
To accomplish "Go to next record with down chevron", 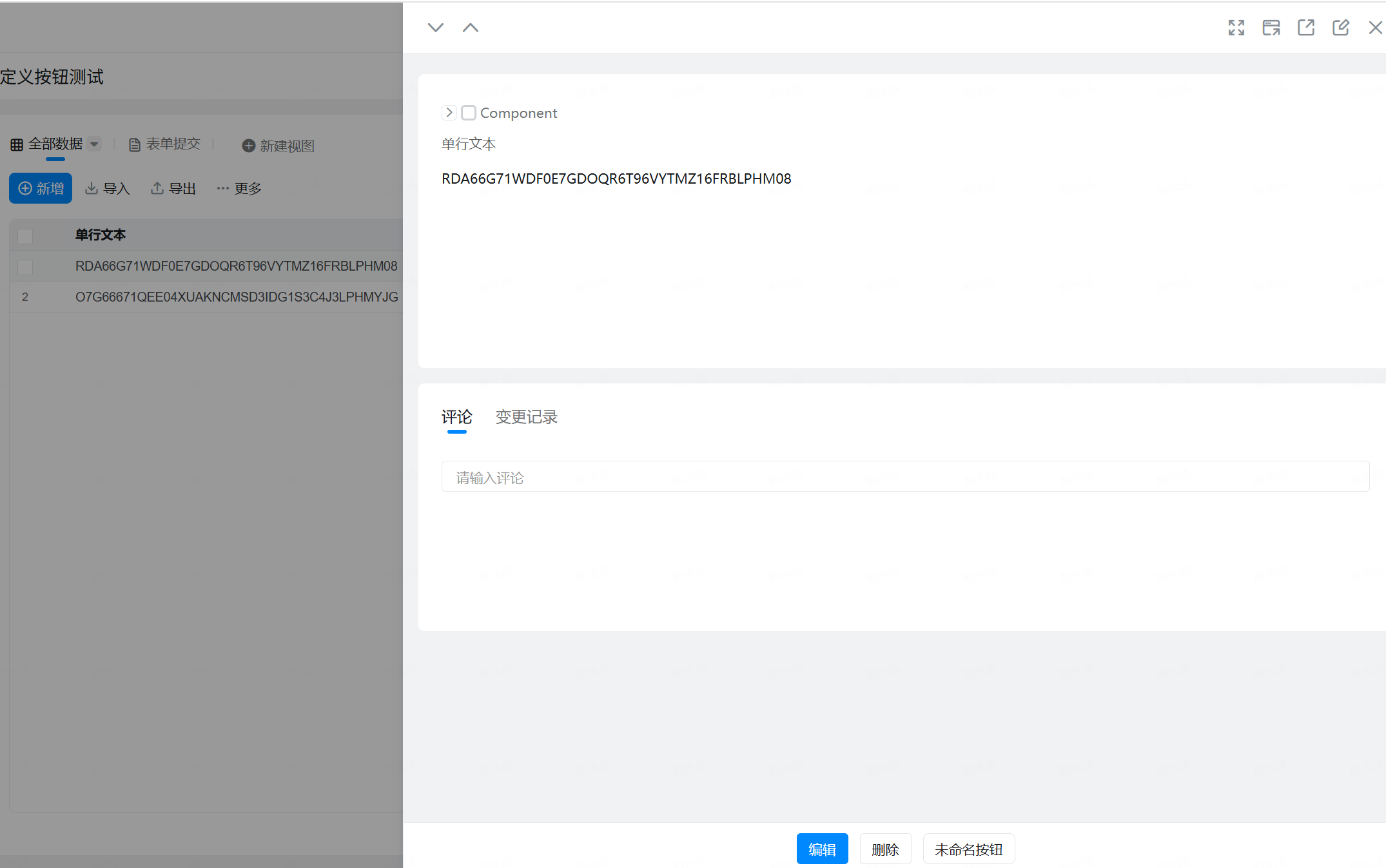I will 436,28.
